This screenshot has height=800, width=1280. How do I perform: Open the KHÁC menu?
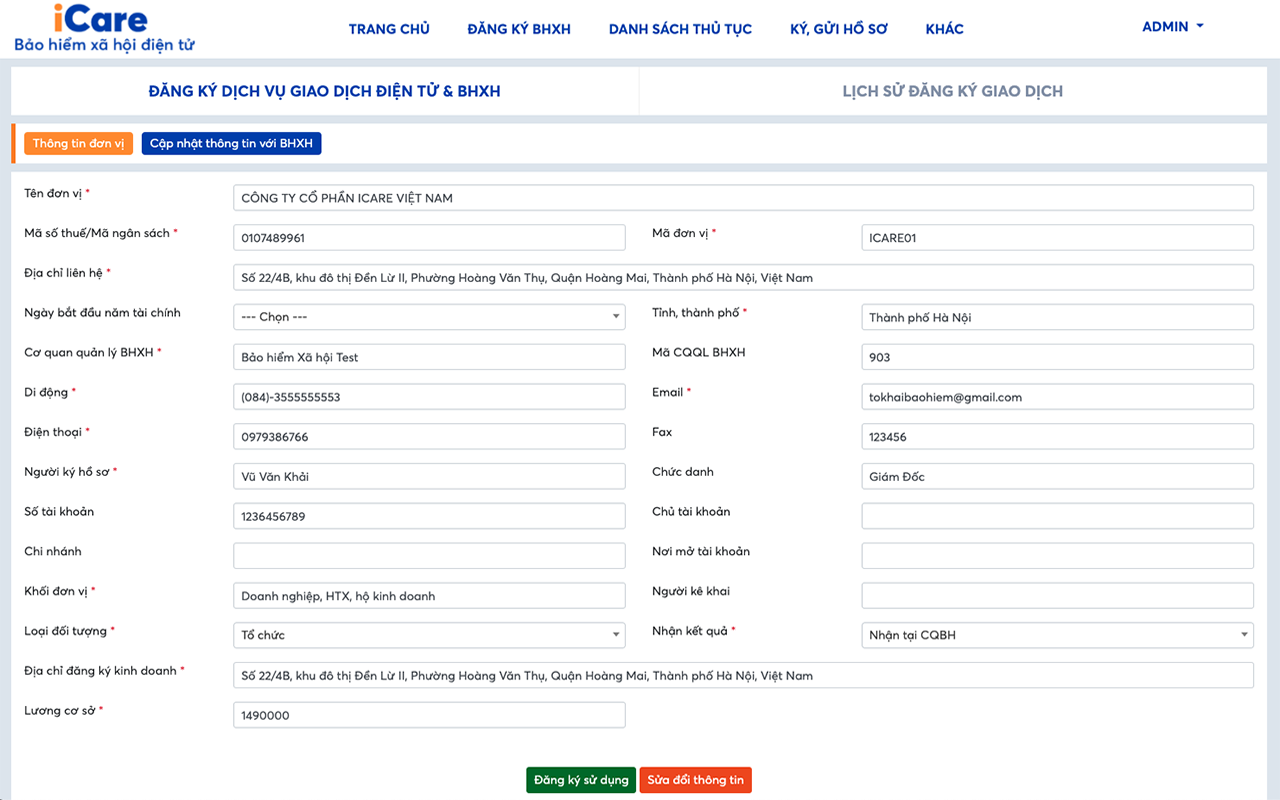pos(944,29)
